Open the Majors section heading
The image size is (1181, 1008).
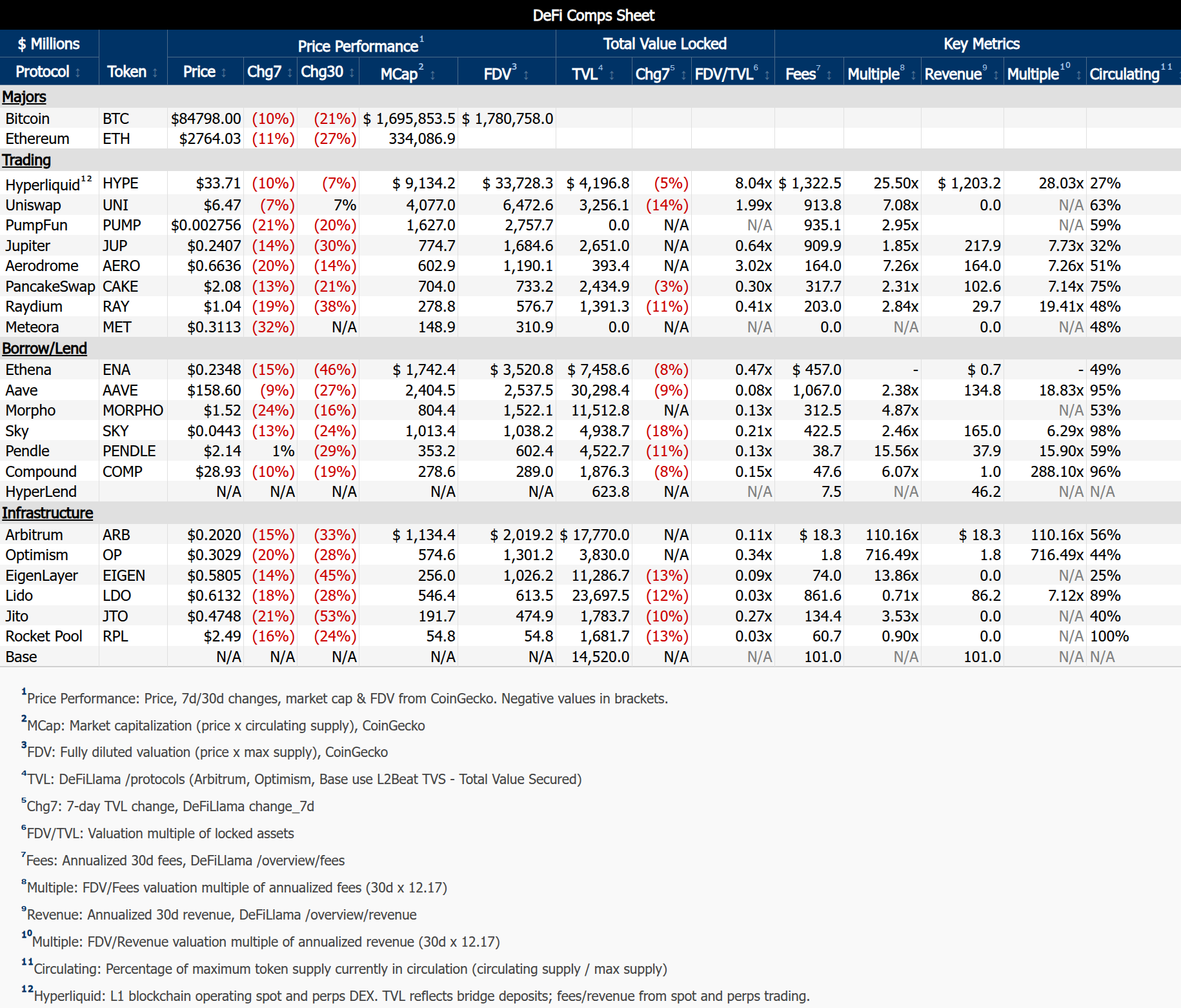tap(24, 97)
